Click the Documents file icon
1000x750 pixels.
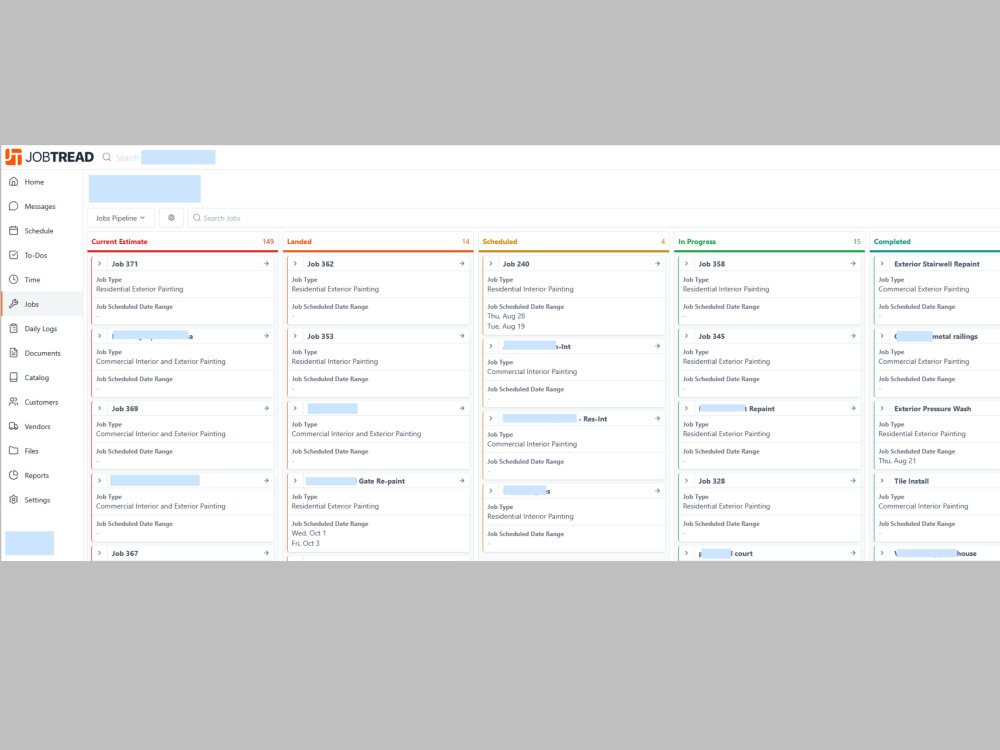pos(13,353)
